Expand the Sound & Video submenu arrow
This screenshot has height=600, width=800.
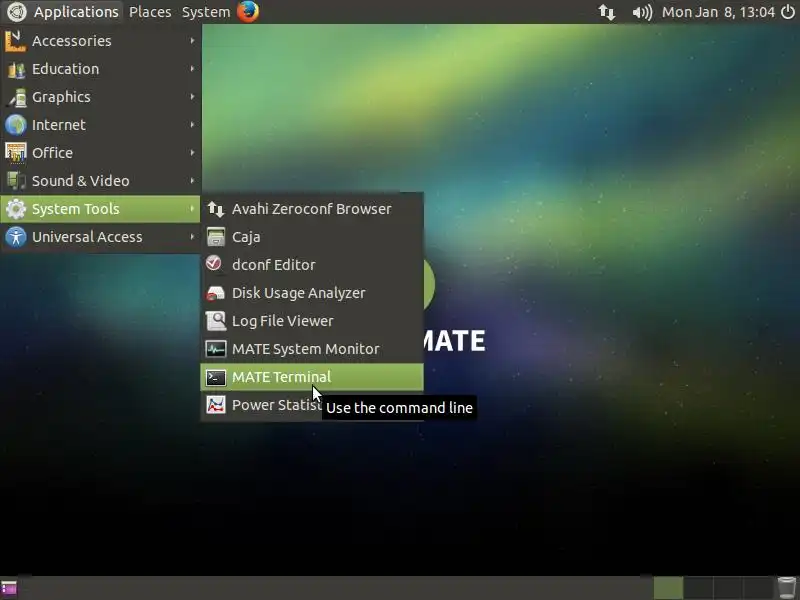coord(192,181)
